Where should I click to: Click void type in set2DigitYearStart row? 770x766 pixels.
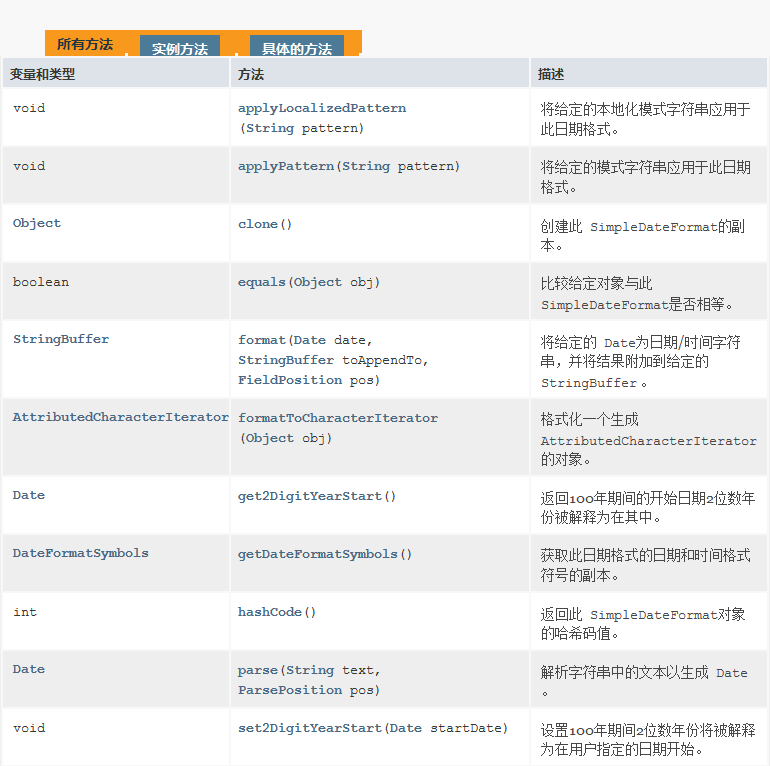pos(29,728)
